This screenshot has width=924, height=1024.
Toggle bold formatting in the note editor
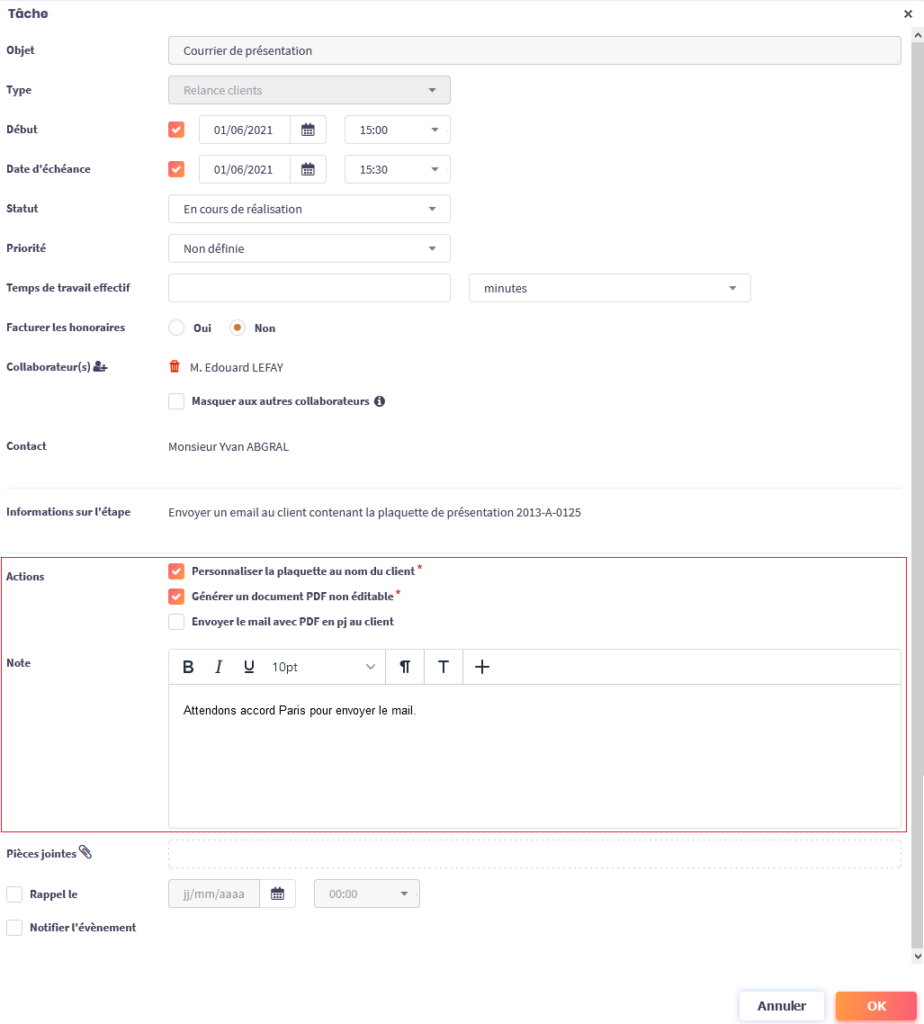point(188,667)
